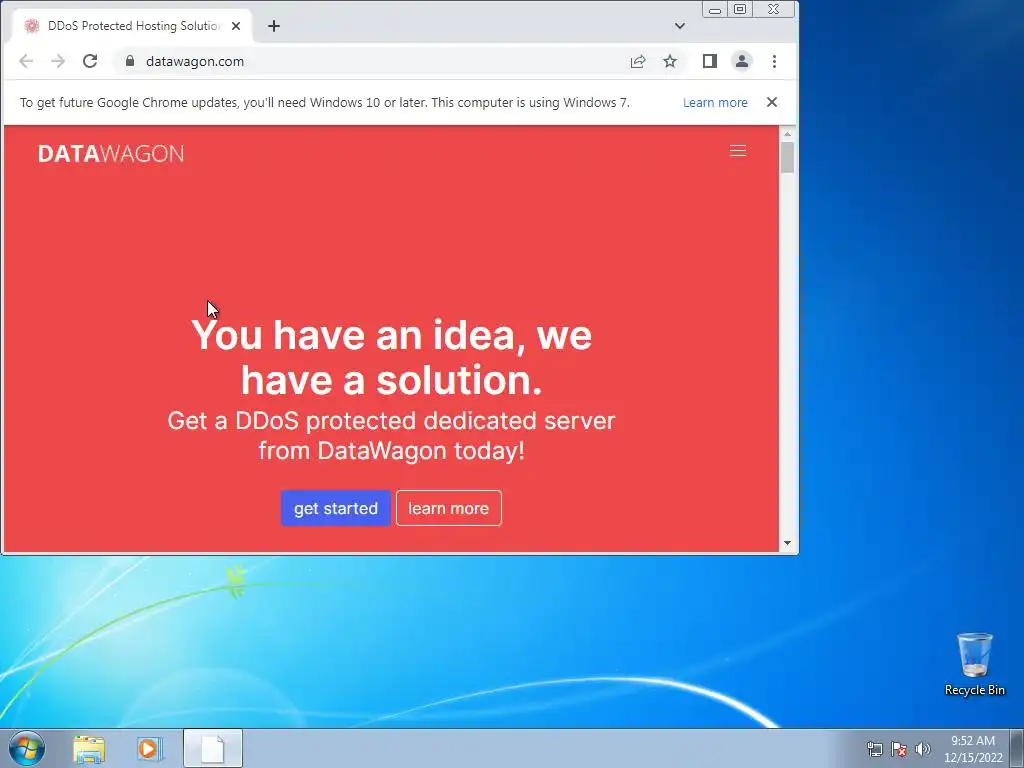Click the volume speaker tray icon
The image size is (1024, 768).
coord(923,749)
